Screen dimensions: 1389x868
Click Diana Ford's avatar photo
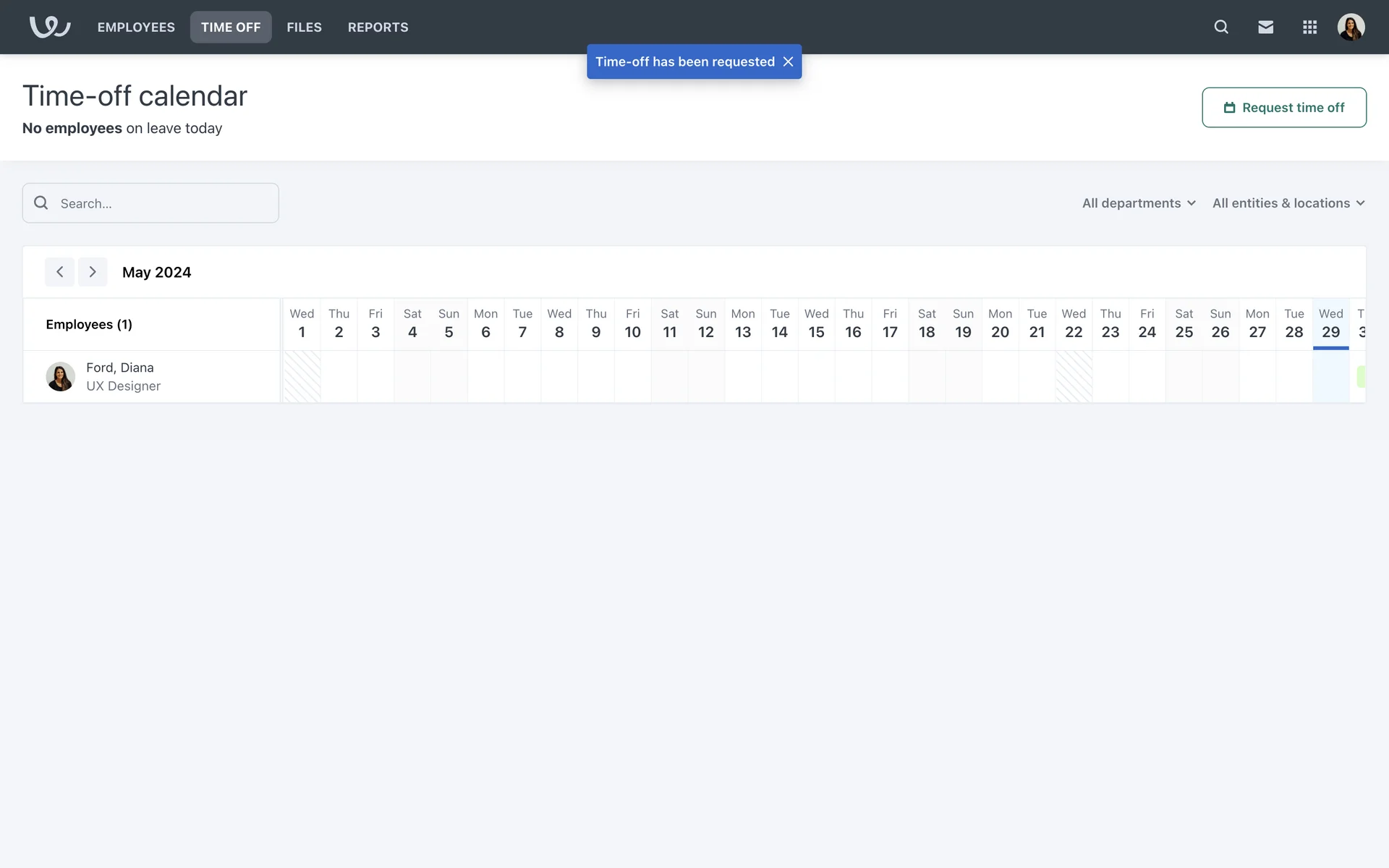coord(60,377)
